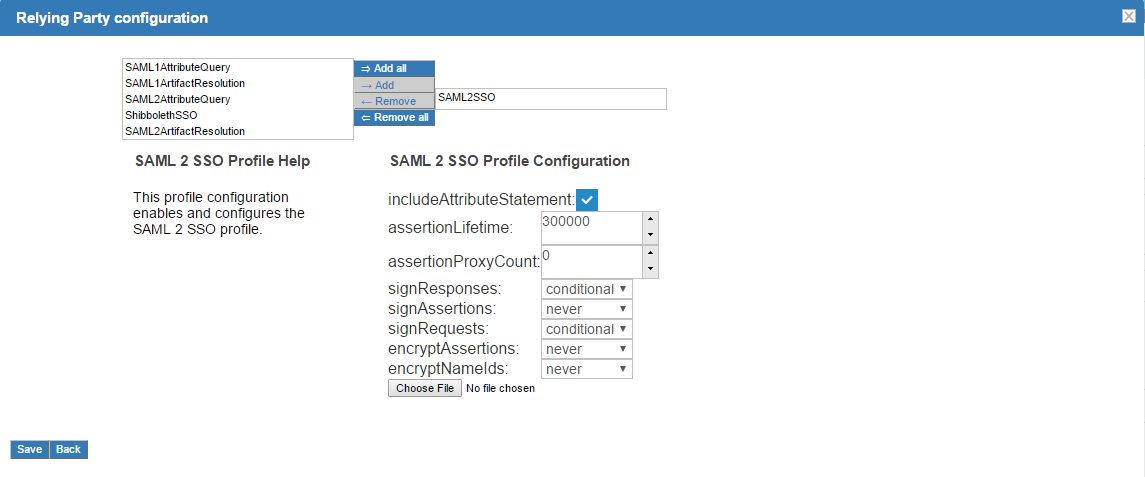This screenshot has width=1145, height=477.
Task: Uncheck the includeAttributeStatement checkbox
Action: point(587,199)
